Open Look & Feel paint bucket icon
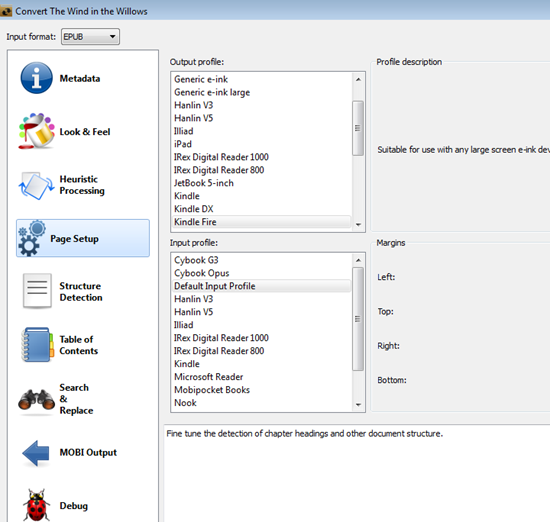The width and height of the screenshot is (550, 522). (36, 131)
